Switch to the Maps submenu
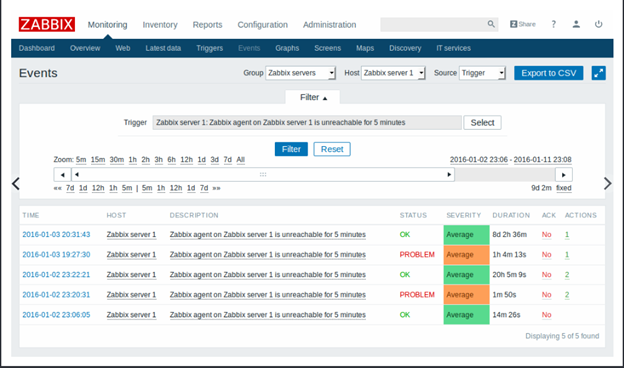624x368 pixels. [365, 48]
